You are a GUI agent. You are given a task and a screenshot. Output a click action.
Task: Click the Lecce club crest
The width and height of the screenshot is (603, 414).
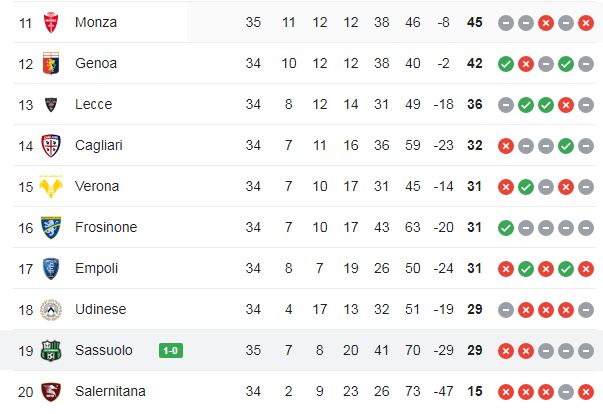[x=51, y=105]
